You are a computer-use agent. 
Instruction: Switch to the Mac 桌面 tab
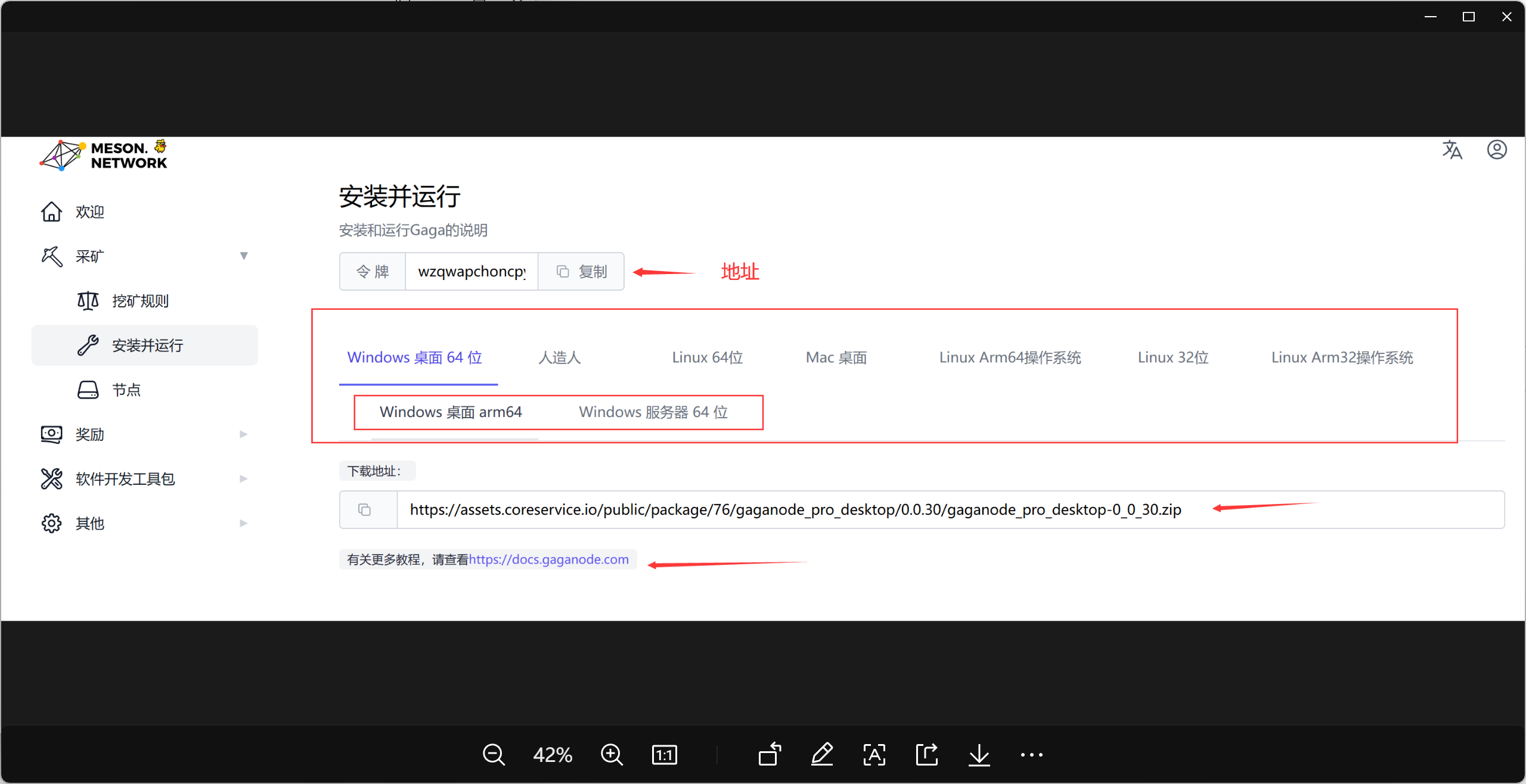836,357
